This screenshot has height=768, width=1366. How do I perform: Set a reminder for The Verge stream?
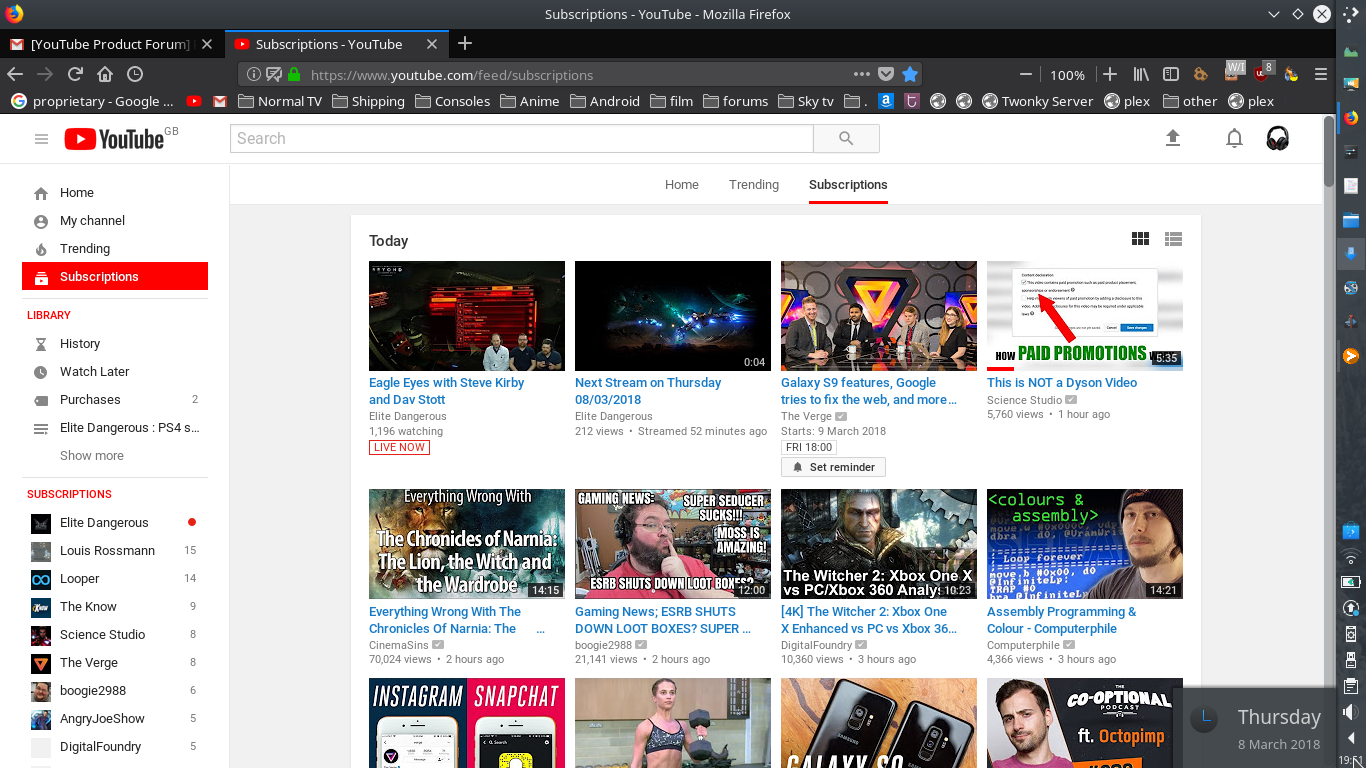pos(833,467)
